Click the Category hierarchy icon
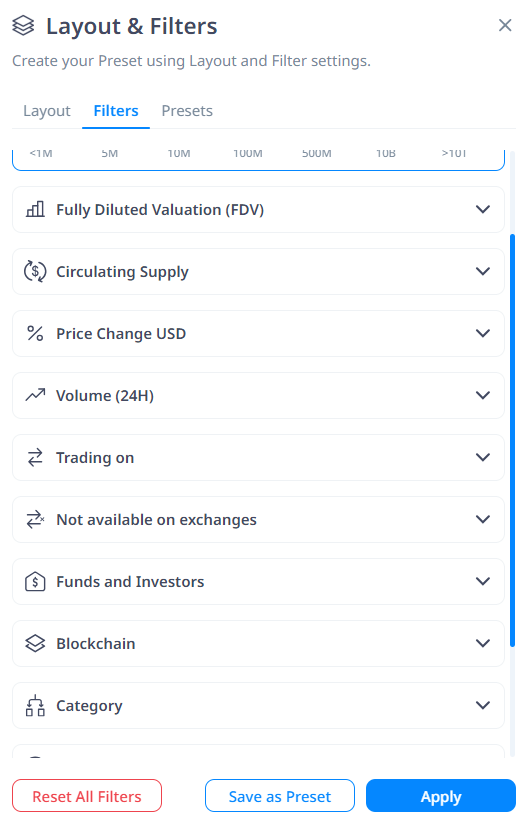The height and width of the screenshot is (817, 527). pyautogui.click(x=35, y=705)
